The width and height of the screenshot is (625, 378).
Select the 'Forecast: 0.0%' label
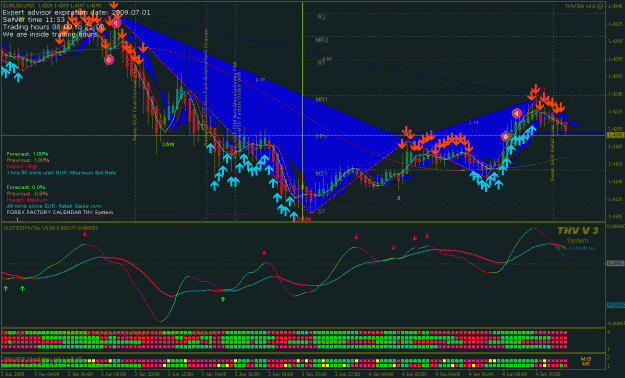pyautogui.click(x=26, y=187)
